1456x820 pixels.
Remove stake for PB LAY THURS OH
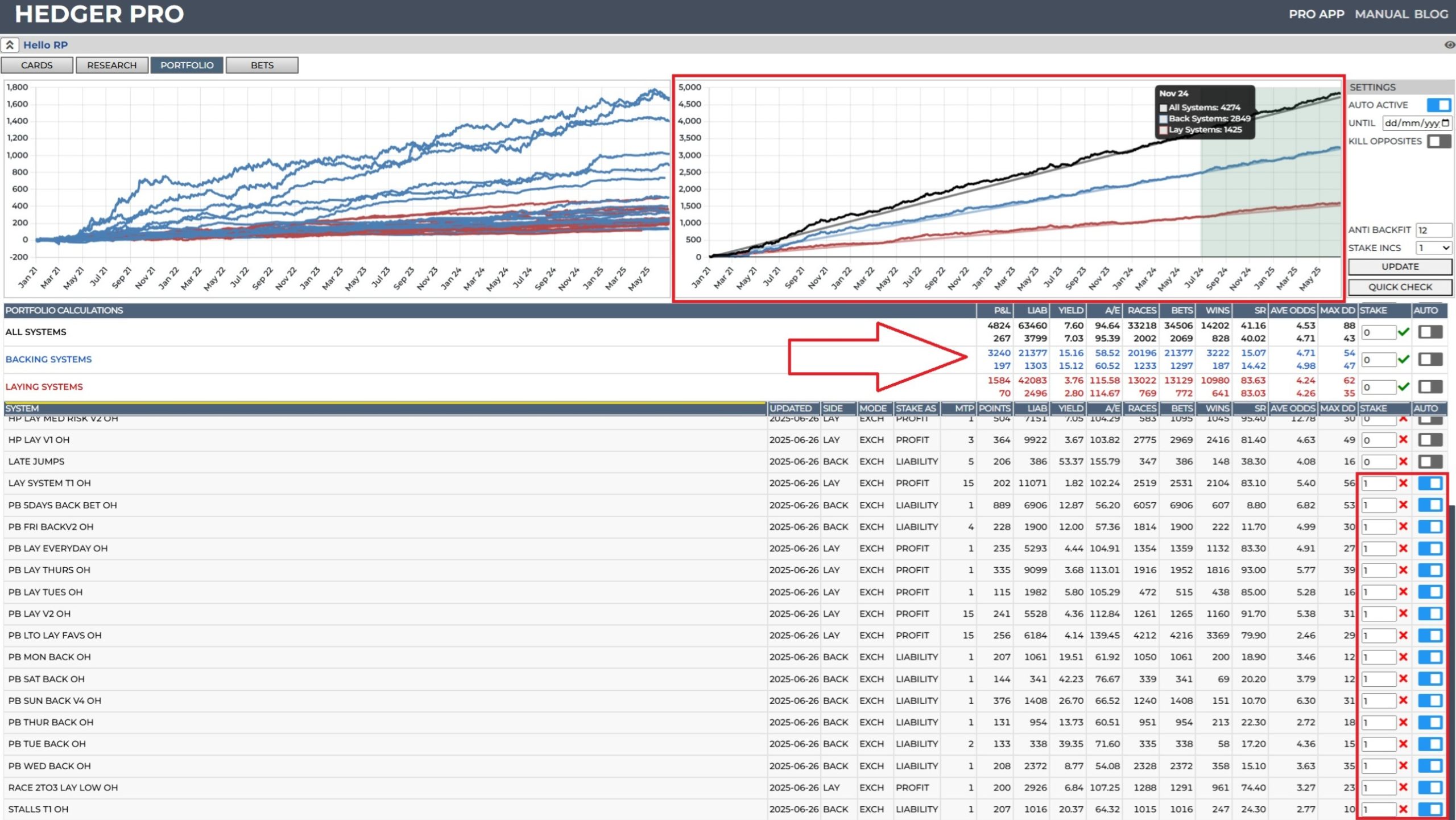coord(1403,570)
